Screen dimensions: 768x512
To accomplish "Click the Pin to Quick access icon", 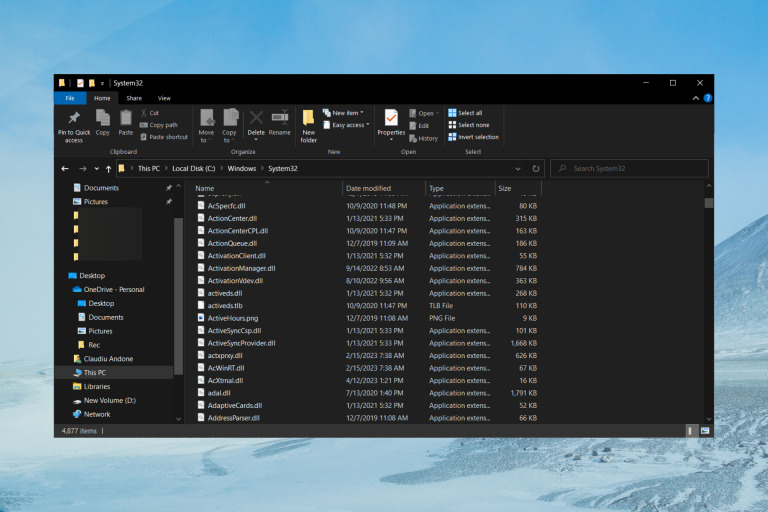I will point(74,119).
